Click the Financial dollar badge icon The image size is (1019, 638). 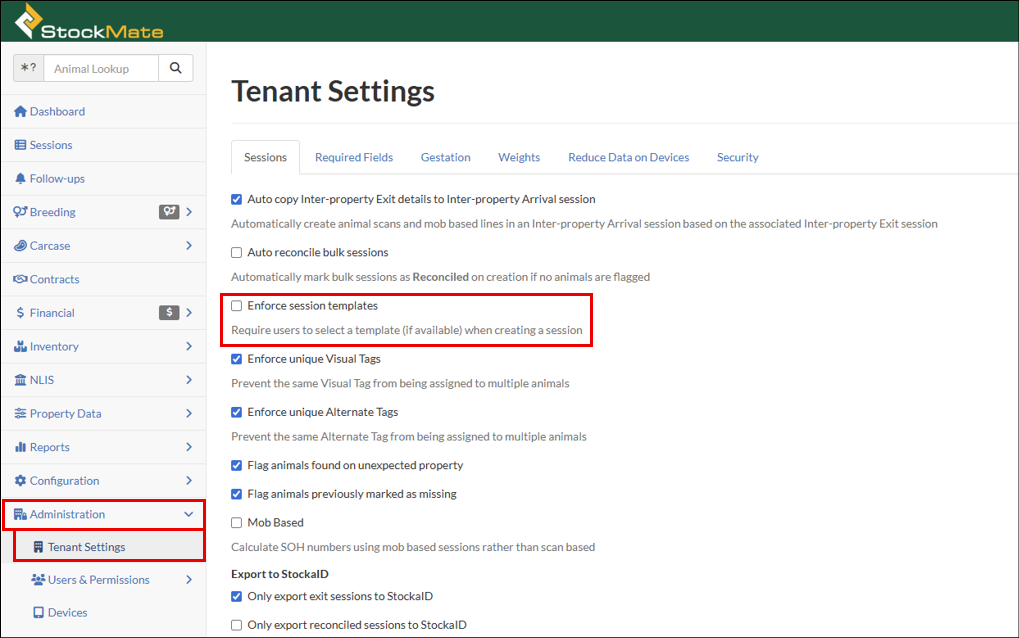tap(169, 313)
